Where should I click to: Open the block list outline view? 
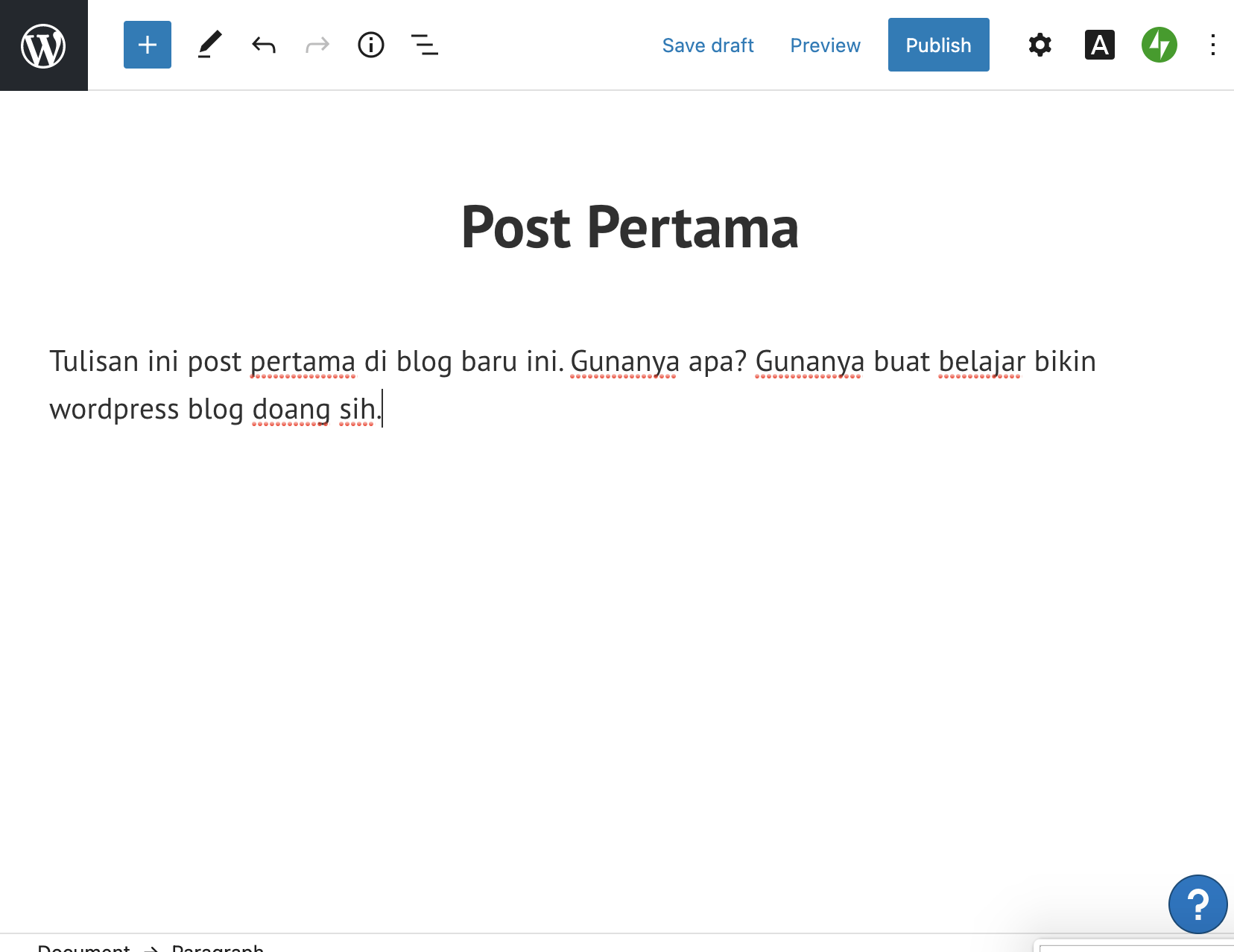coord(425,45)
